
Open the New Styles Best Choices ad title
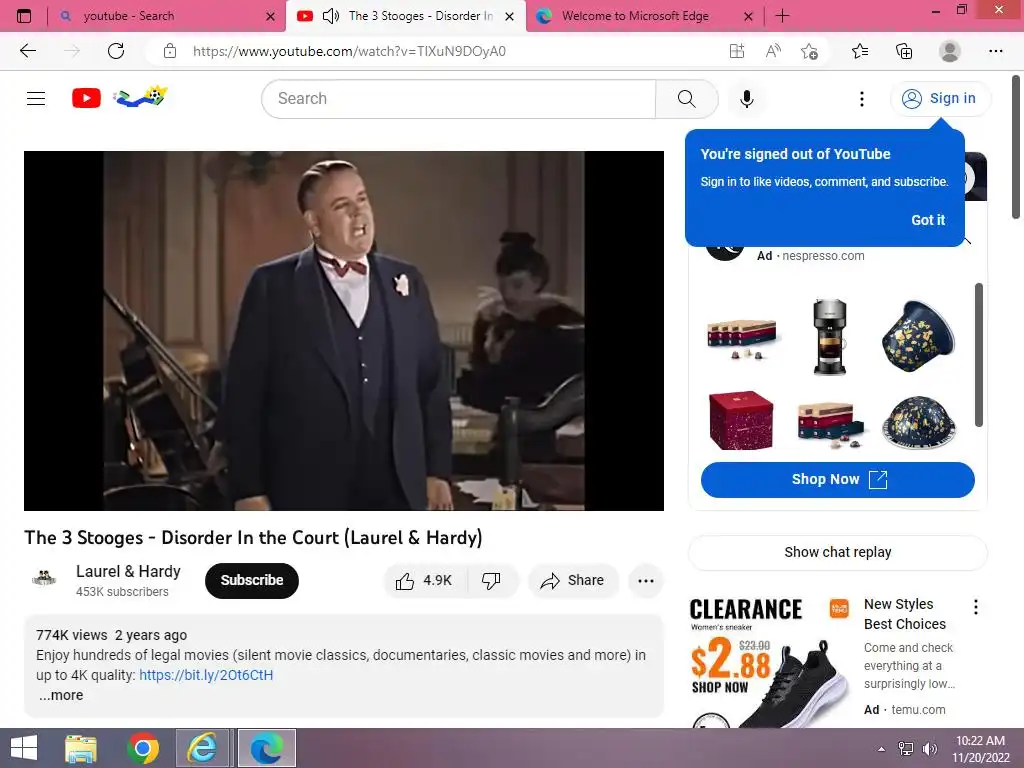904,614
